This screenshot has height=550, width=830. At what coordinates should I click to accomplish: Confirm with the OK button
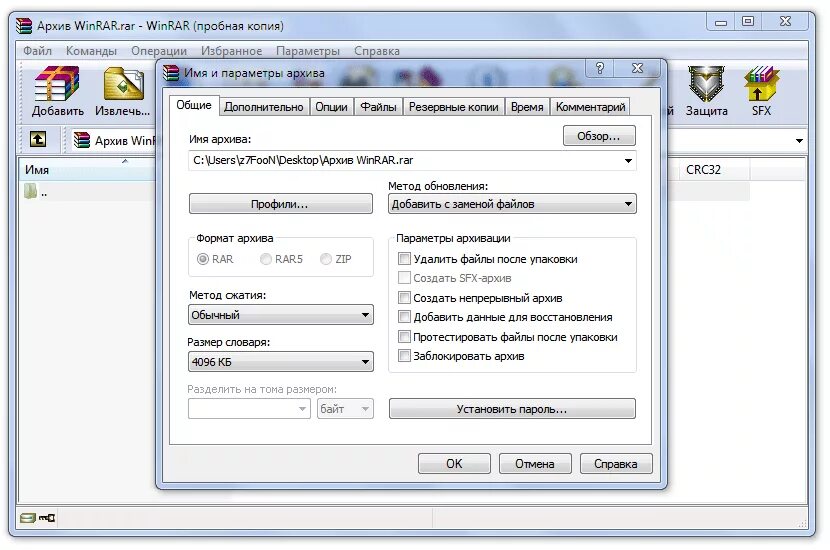point(454,464)
